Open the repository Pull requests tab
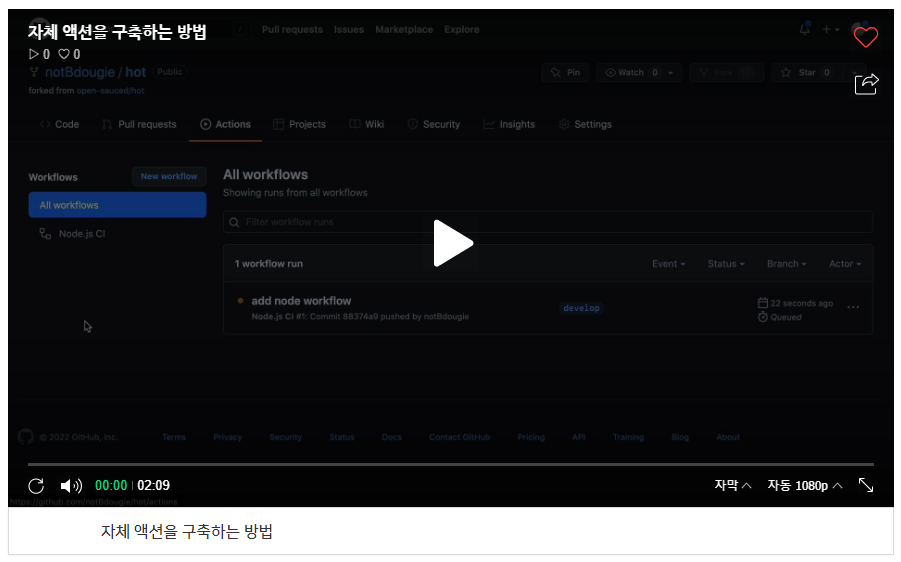 coord(139,124)
